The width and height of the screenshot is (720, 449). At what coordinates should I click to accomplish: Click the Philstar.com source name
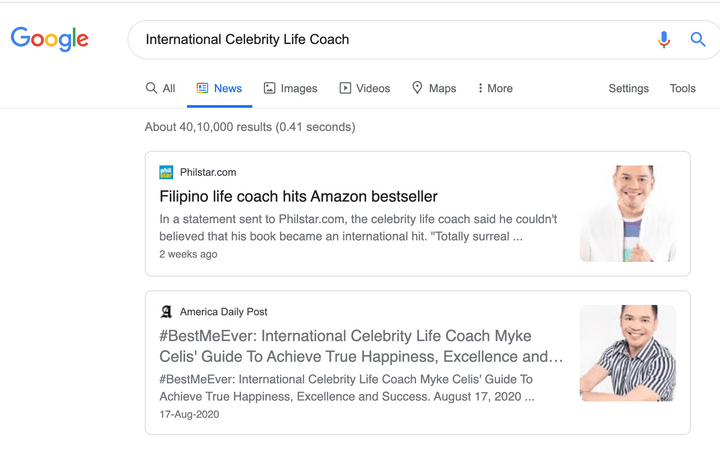coord(208,172)
